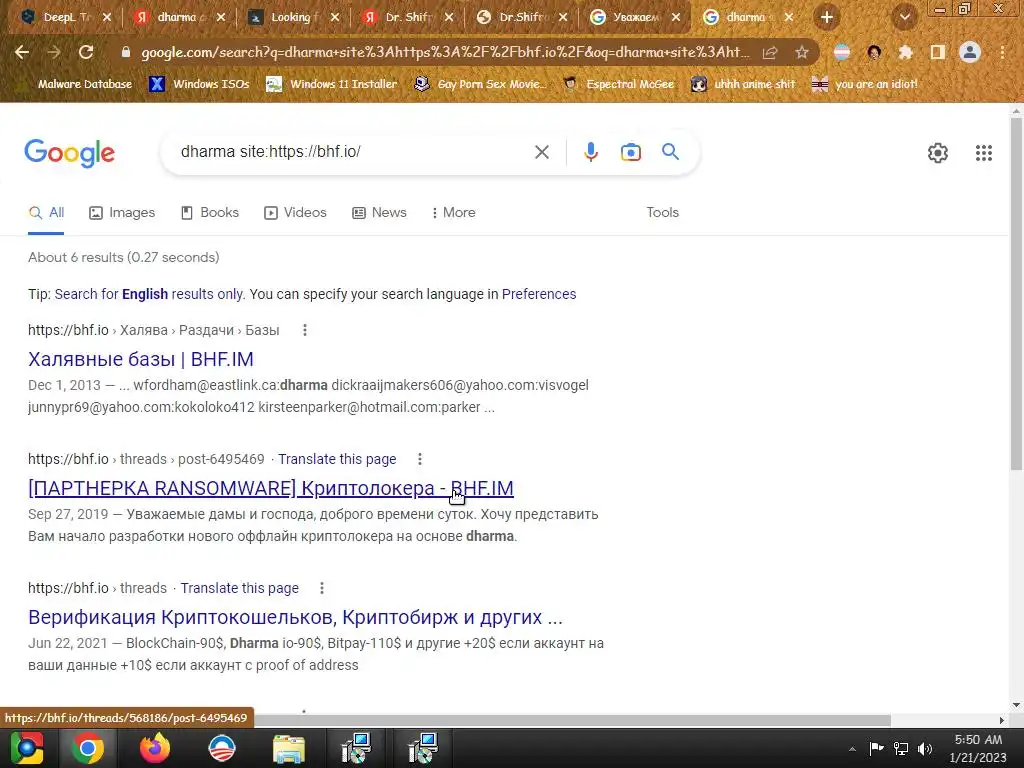This screenshot has height=768, width=1024.
Task: Open you are an idiot bookmark
Action: (865, 84)
